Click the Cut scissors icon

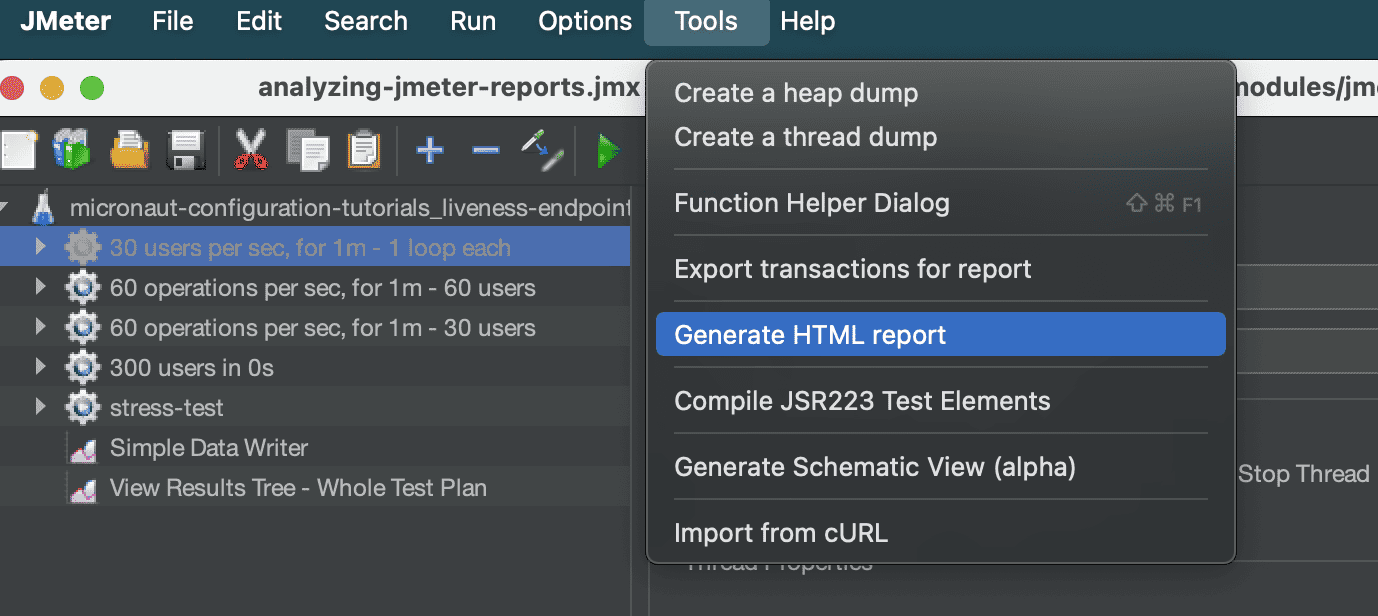pos(251,150)
